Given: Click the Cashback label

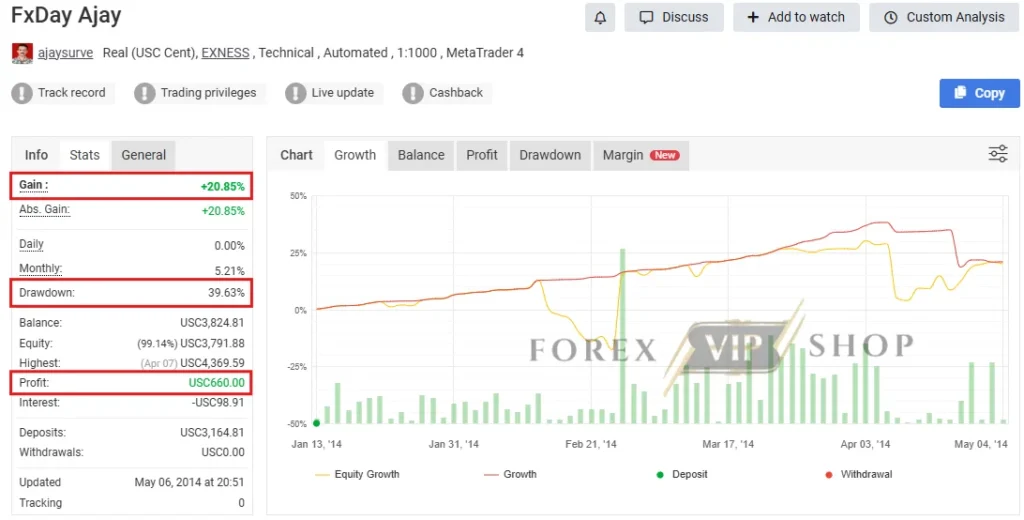Looking at the screenshot, I should pyautogui.click(x=456, y=93).
